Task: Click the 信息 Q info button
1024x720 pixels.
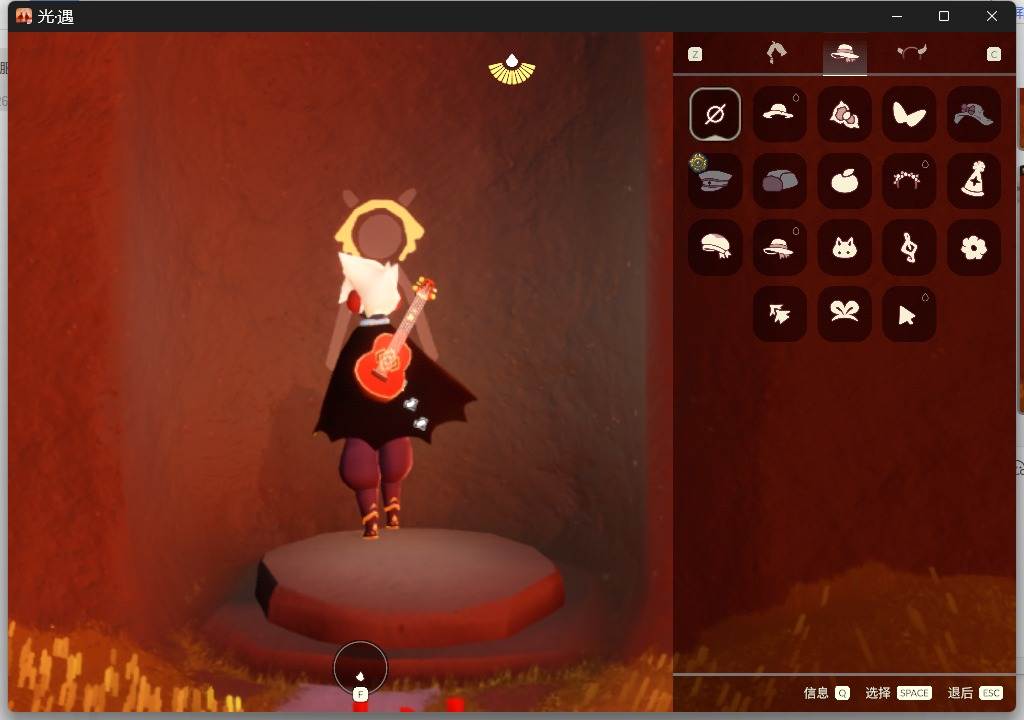Action: tap(826, 693)
